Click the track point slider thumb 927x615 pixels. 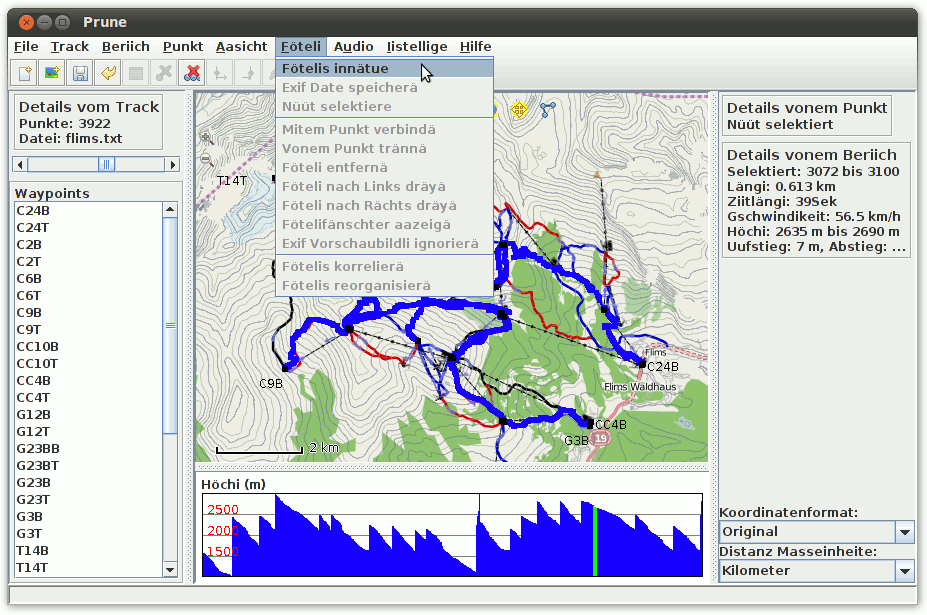click(106, 164)
